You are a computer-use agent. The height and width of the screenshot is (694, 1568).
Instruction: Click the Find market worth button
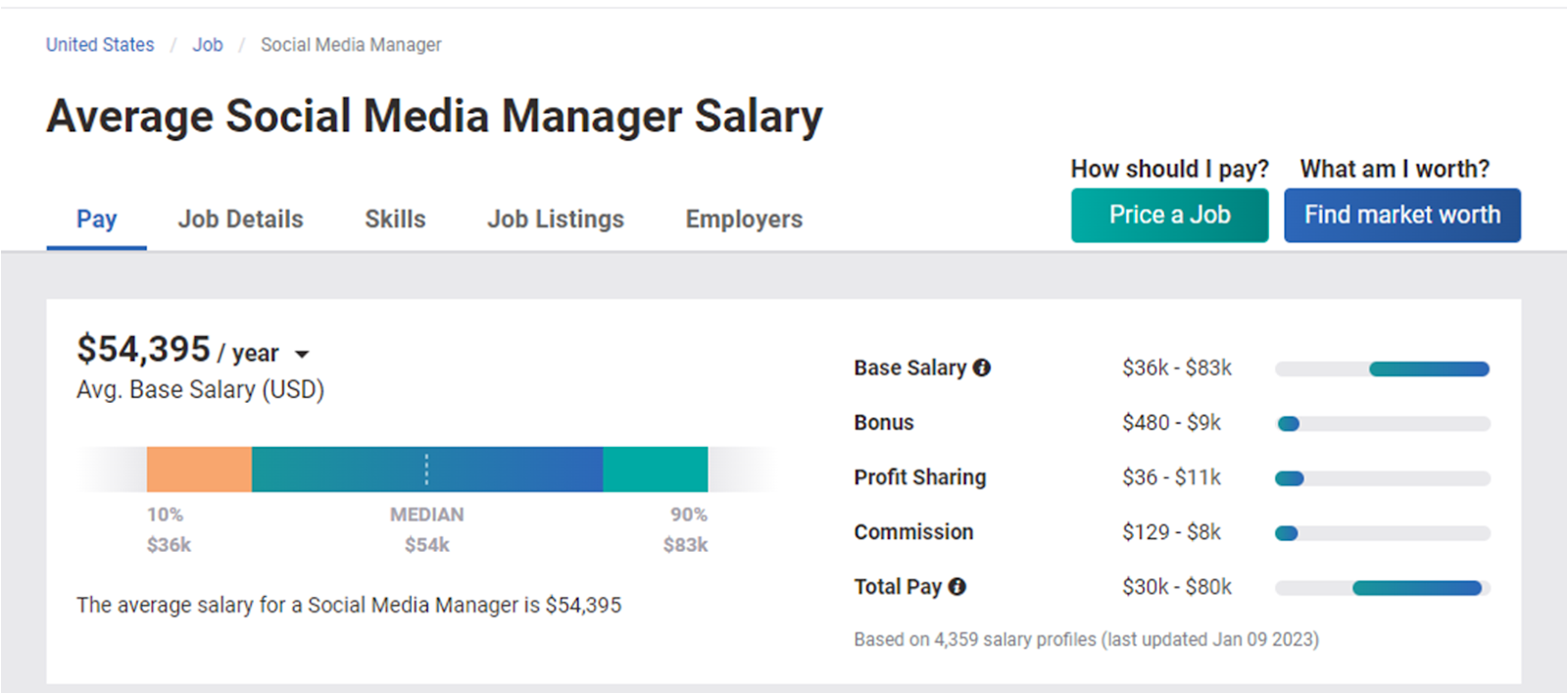(x=1402, y=215)
